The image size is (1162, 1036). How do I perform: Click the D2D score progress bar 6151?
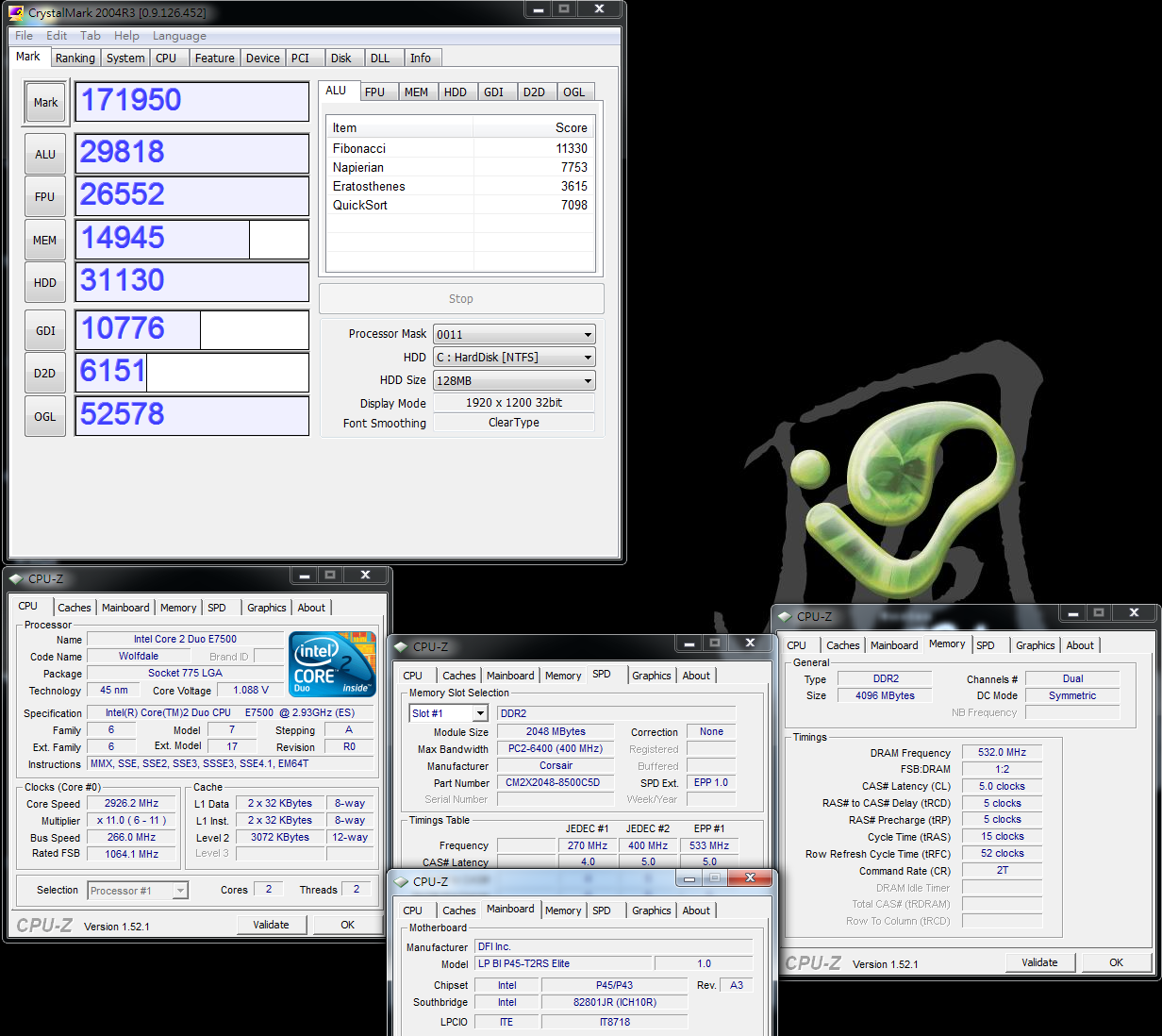pos(192,373)
